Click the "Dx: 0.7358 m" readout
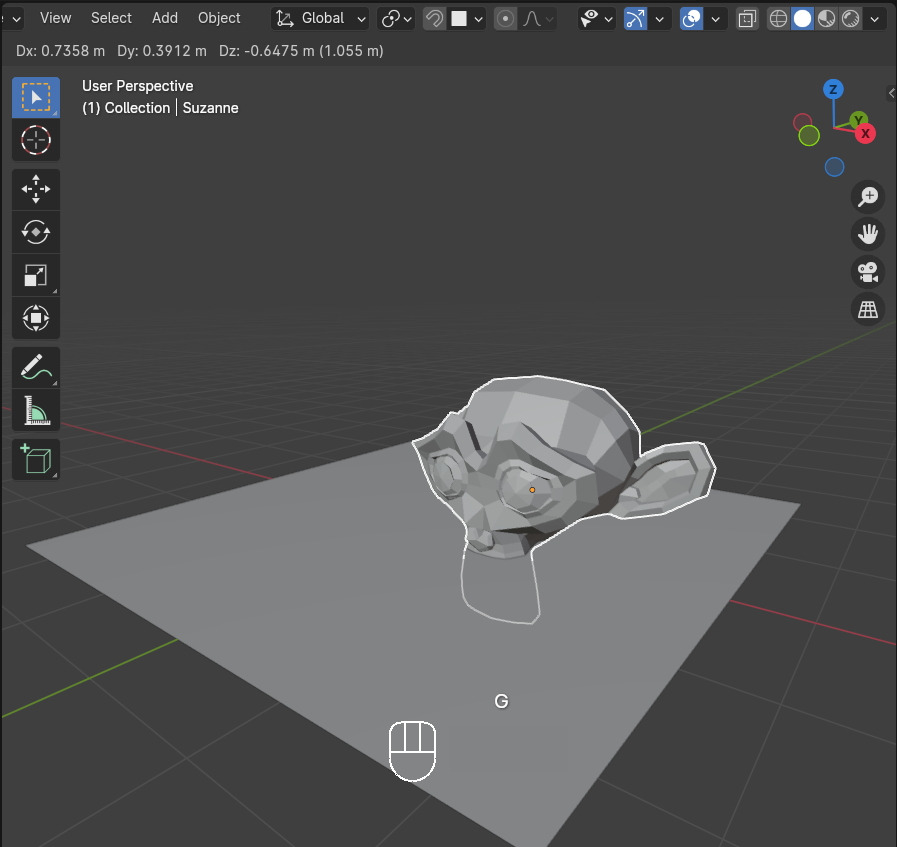This screenshot has height=847, width=897. coord(61,51)
